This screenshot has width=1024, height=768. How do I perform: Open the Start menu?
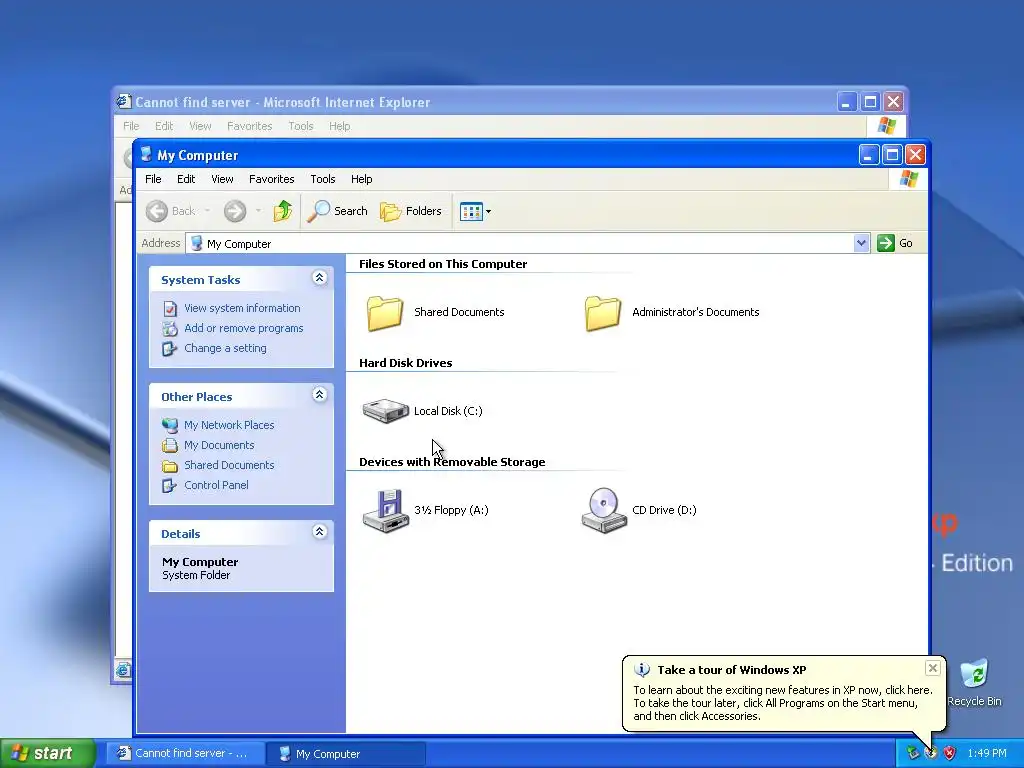(48, 753)
